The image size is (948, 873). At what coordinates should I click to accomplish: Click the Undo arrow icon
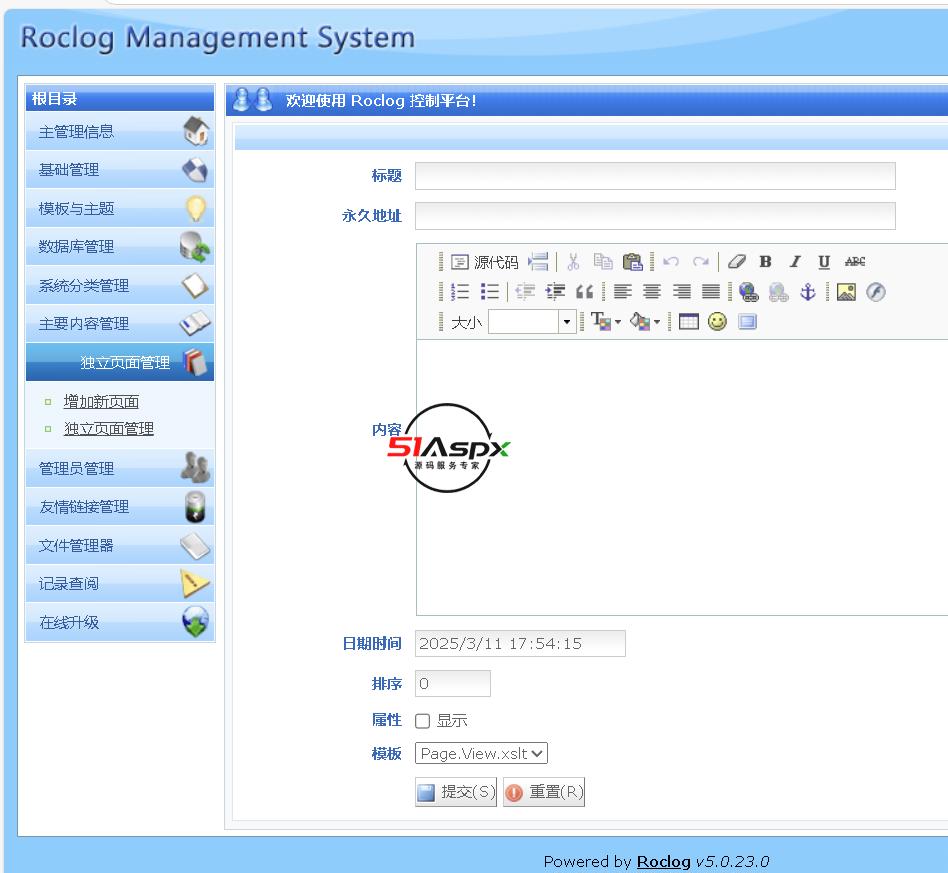tap(671, 262)
